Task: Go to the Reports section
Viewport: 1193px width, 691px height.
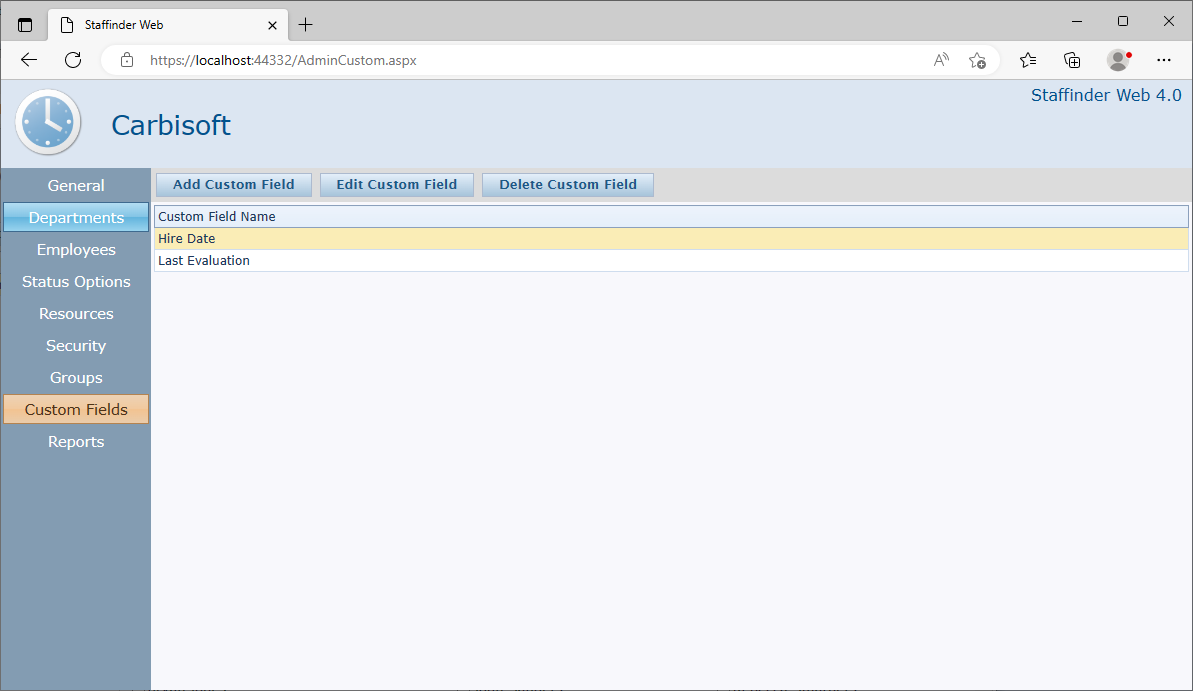Action: 76,442
